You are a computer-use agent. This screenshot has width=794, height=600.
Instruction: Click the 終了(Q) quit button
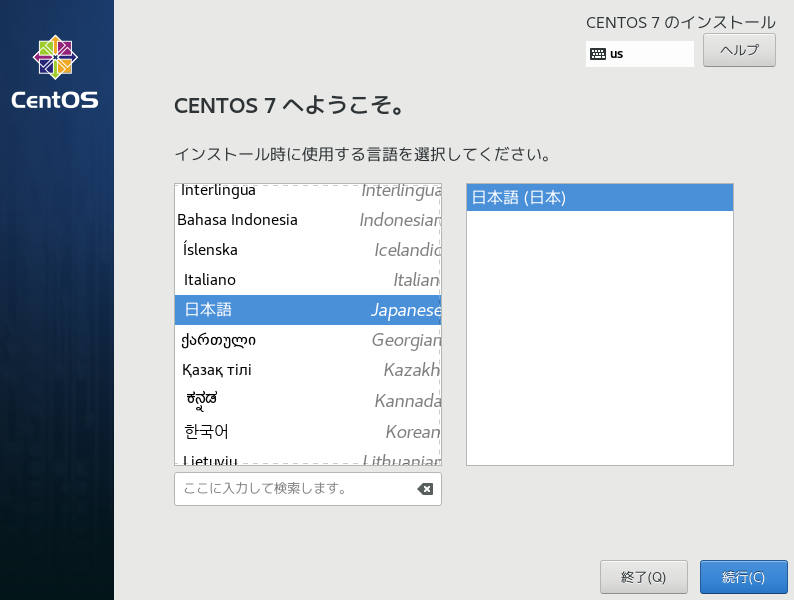click(644, 577)
